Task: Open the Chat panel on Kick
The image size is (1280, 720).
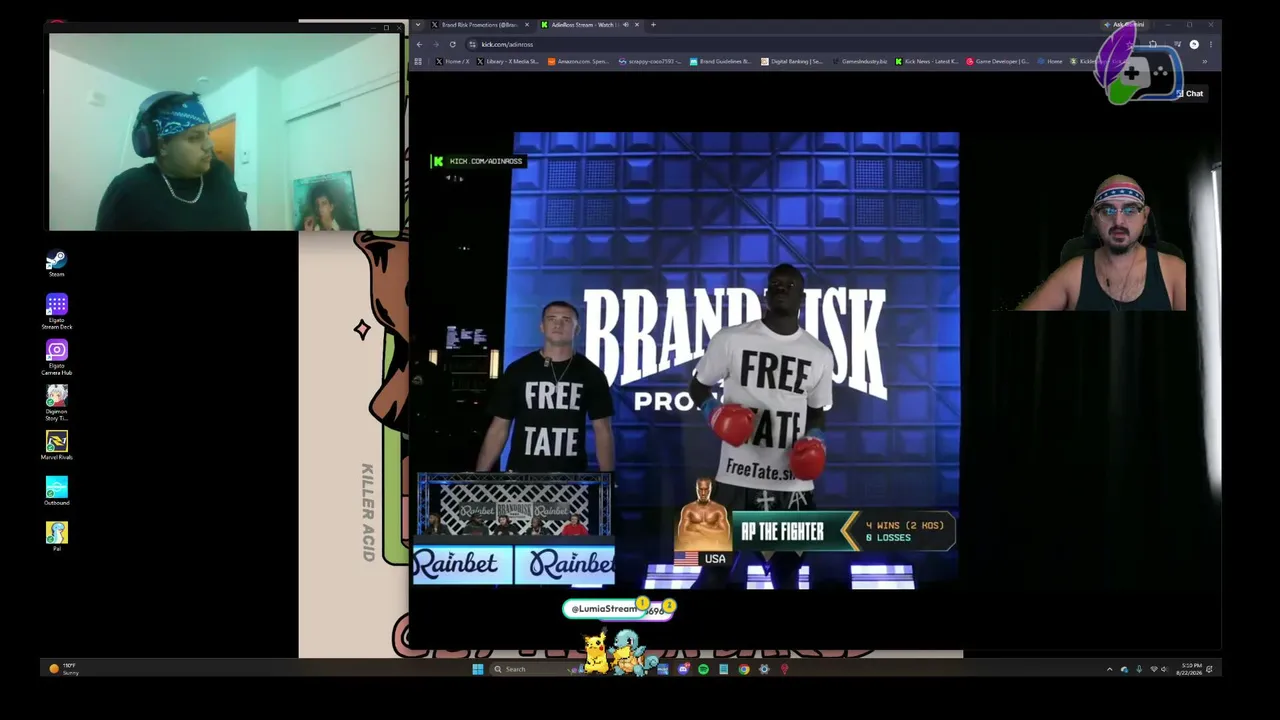Action: pos(1190,93)
